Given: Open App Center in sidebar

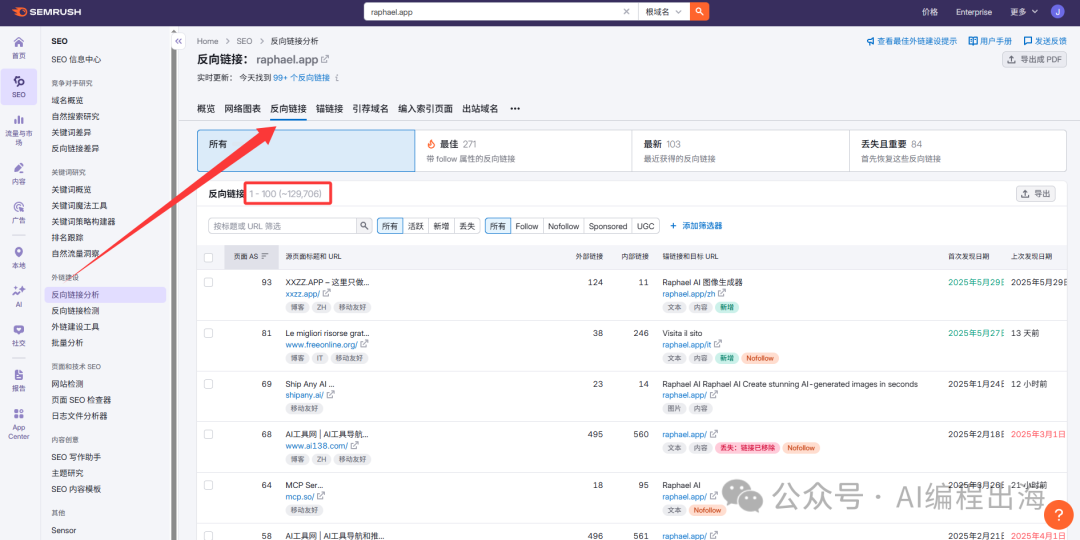Looking at the screenshot, I should tap(19, 423).
